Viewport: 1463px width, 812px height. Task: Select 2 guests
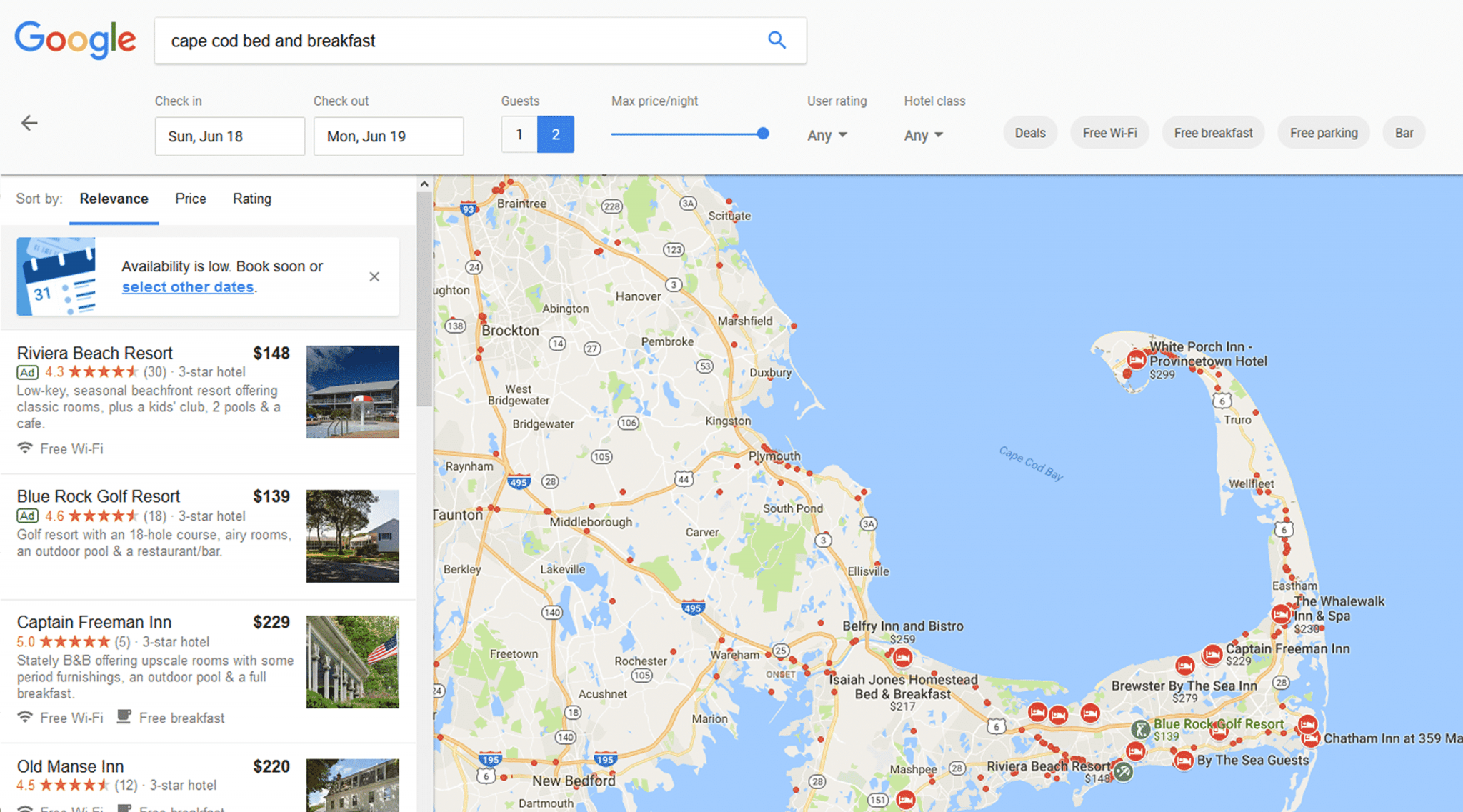pyautogui.click(x=556, y=134)
